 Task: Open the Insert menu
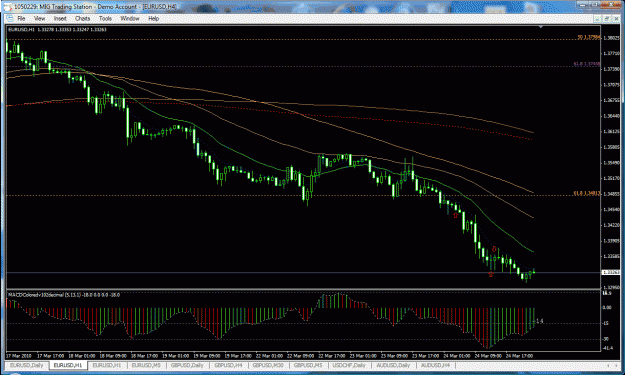coord(60,18)
